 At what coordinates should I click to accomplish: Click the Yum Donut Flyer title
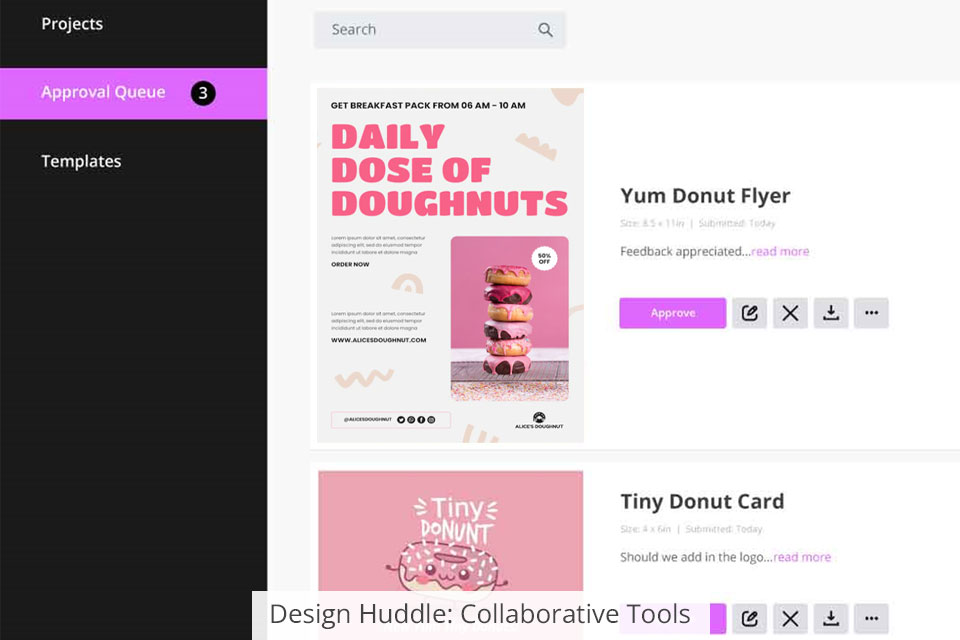(705, 195)
